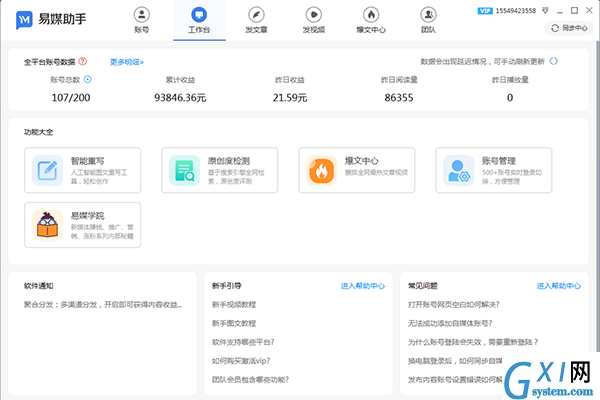This screenshot has width=600, height=400.
Task: Open 软件支持哪些平台? entry
Action: [x=243, y=342]
